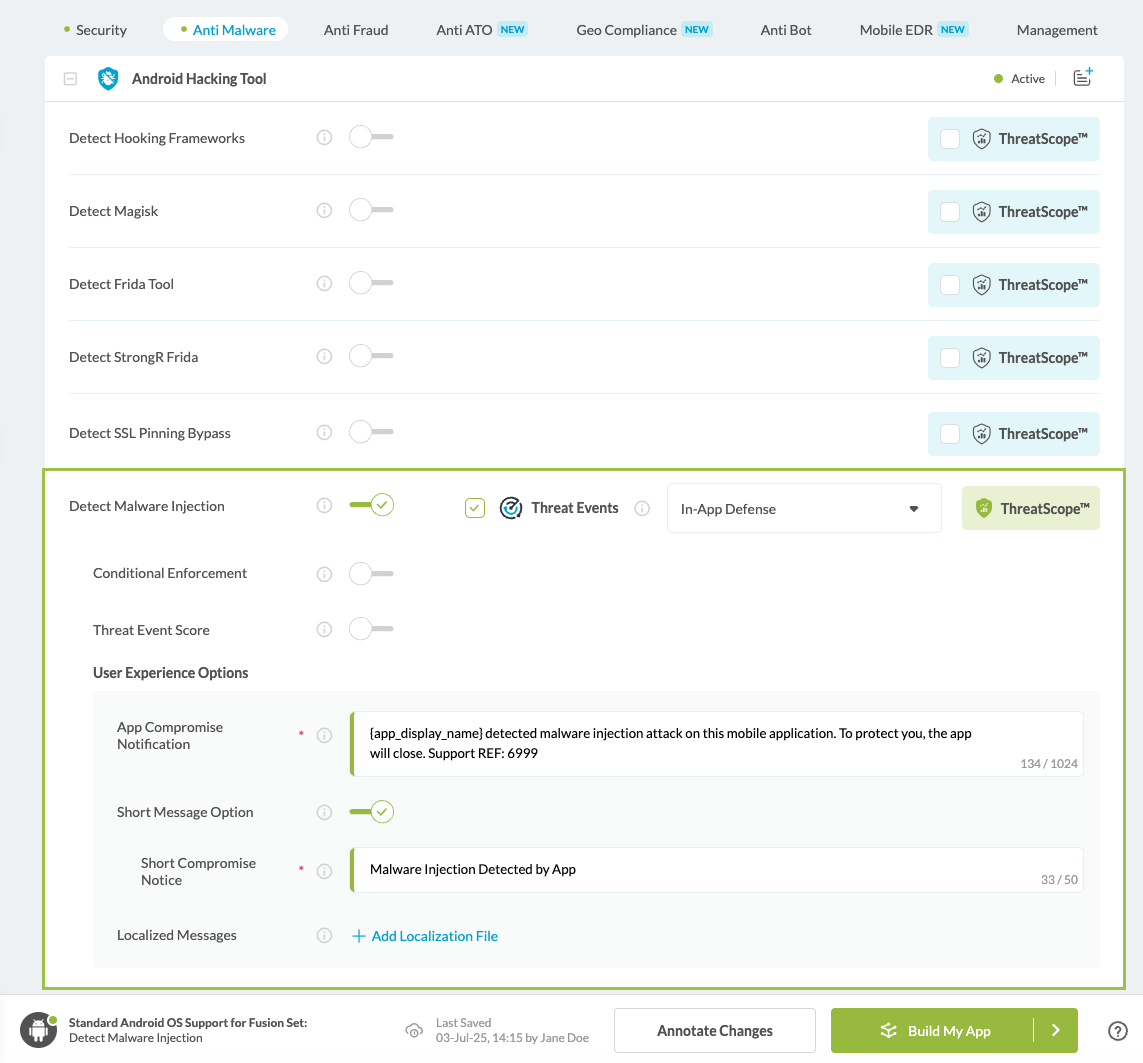Open the info tooltip for Detect Frida Tool
Image resolution: width=1143 pixels, height=1063 pixels.
324,283
